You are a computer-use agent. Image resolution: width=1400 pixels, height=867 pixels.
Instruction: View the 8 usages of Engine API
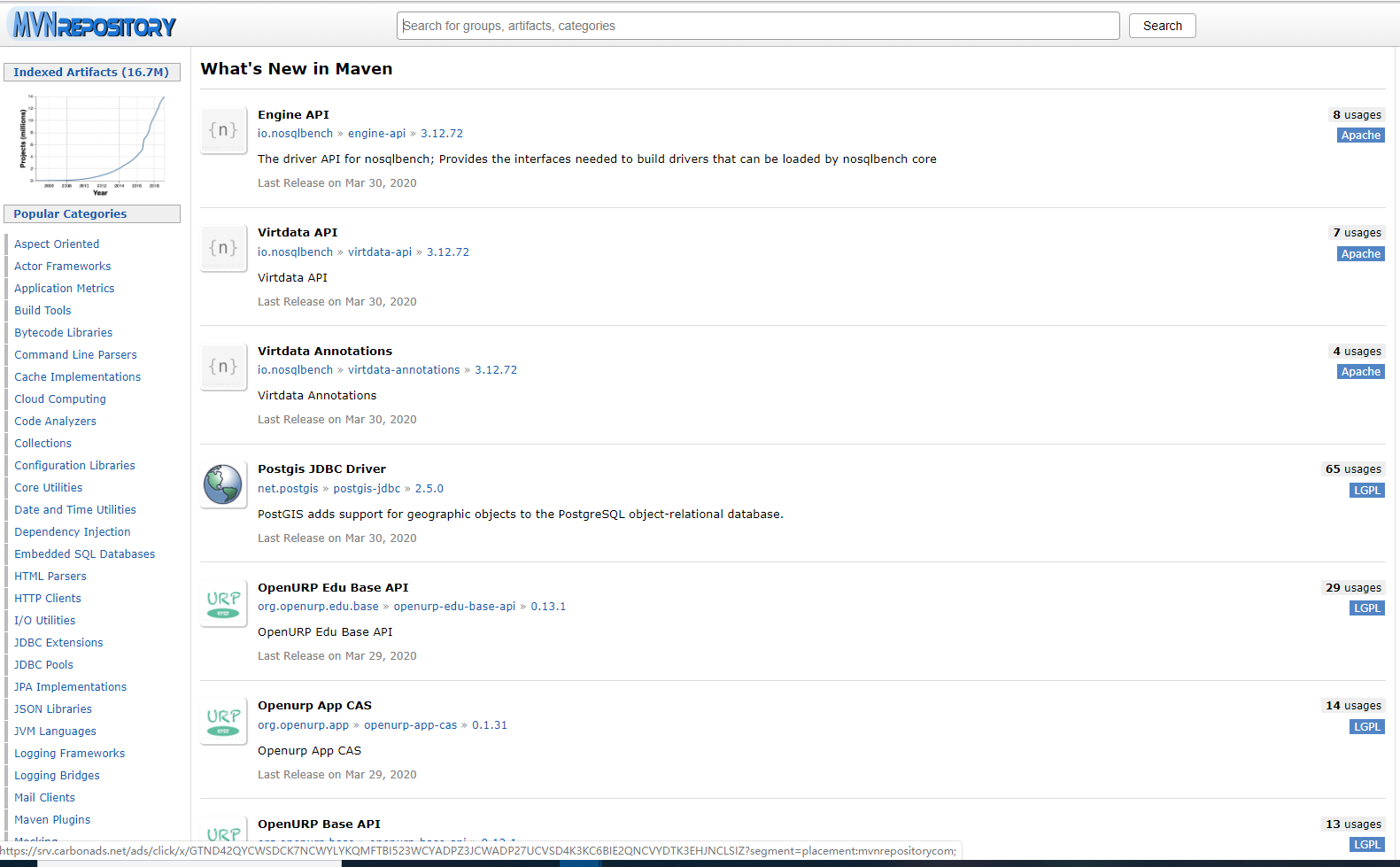pyautogui.click(x=1357, y=115)
